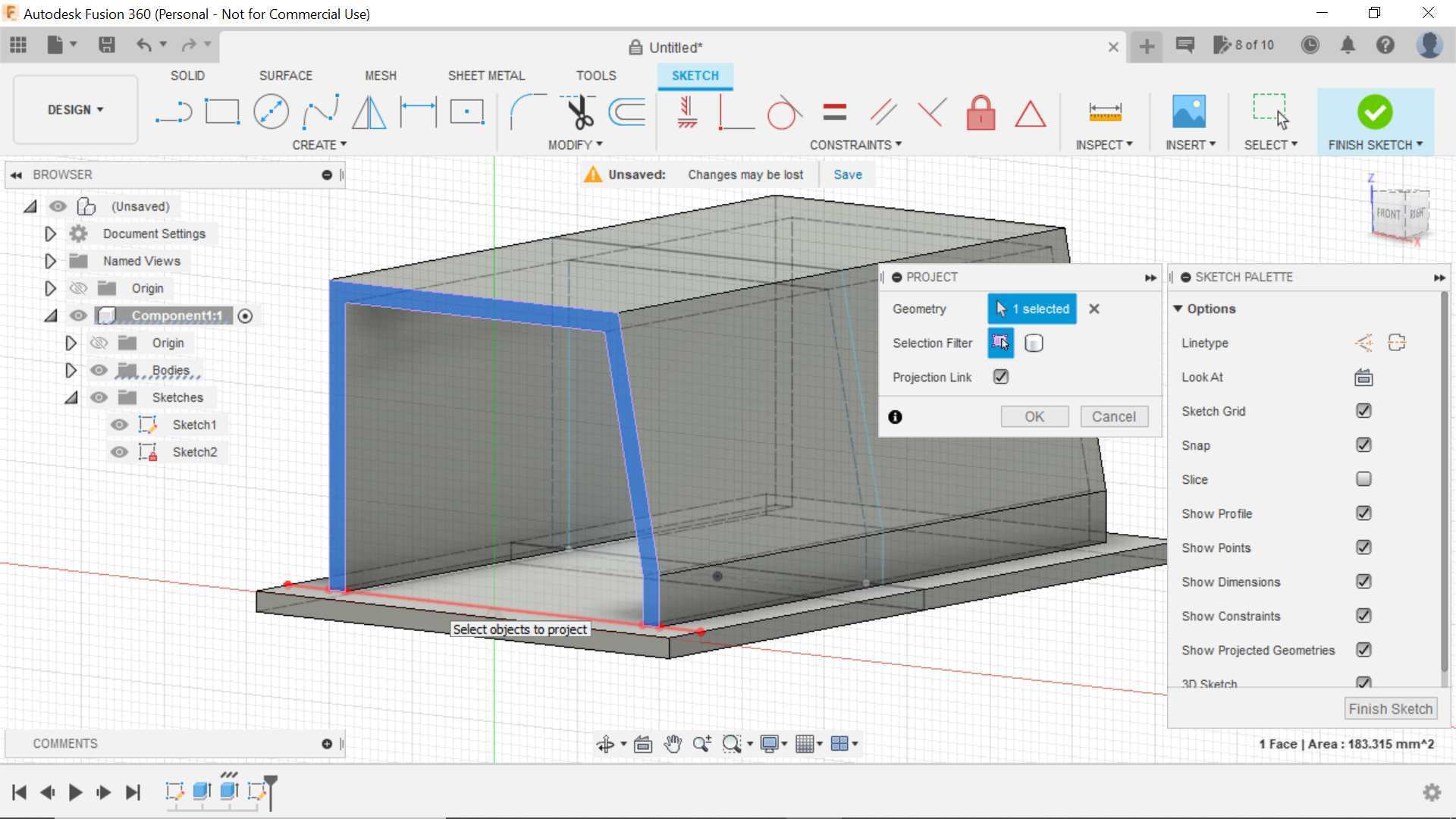The height and width of the screenshot is (819, 1456).
Task: Expand Document Settings in the browser
Action: pyautogui.click(x=50, y=234)
